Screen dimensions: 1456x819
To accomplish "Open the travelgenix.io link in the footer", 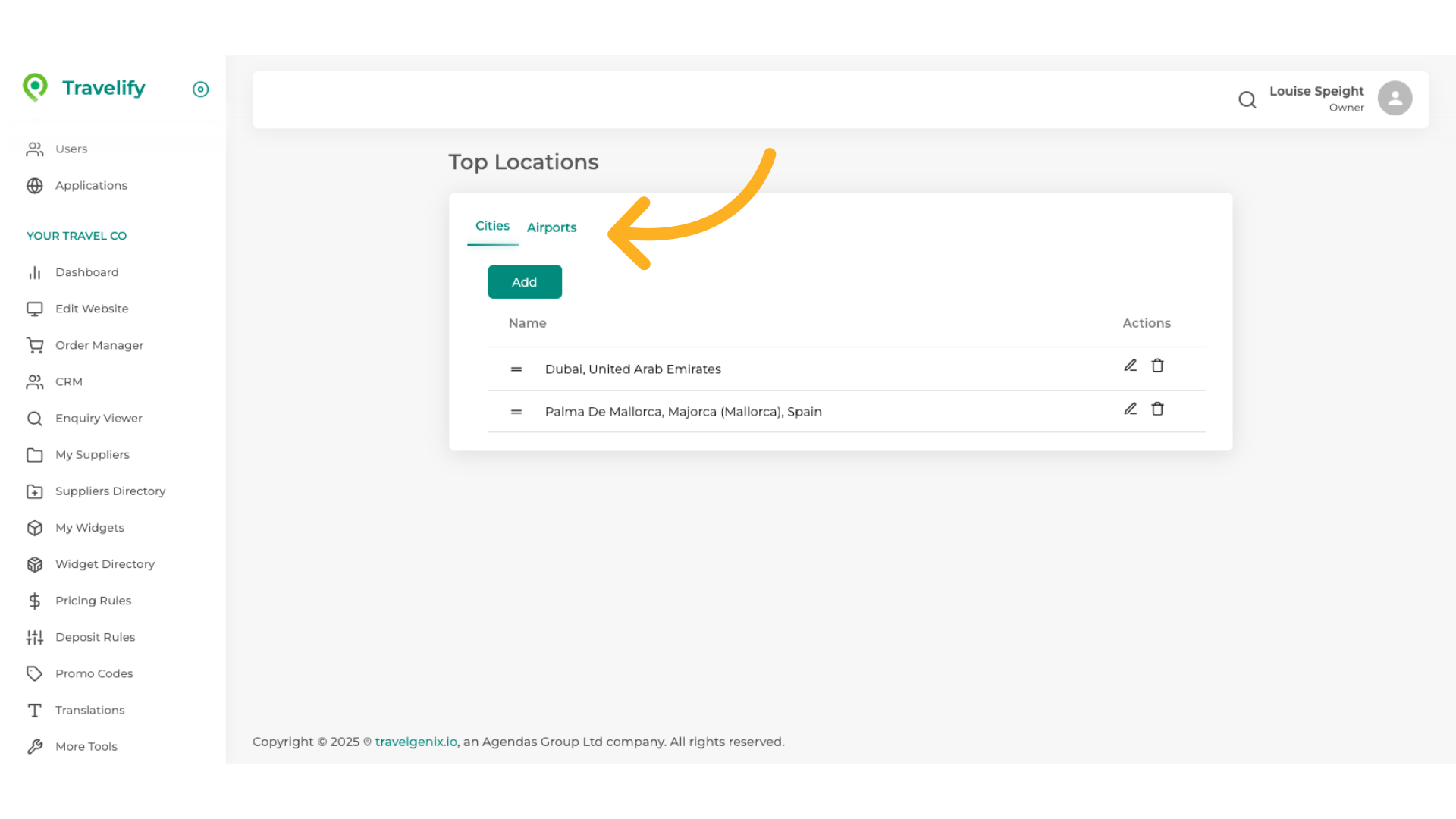I will pyautogui.click(x=416, y=742).
